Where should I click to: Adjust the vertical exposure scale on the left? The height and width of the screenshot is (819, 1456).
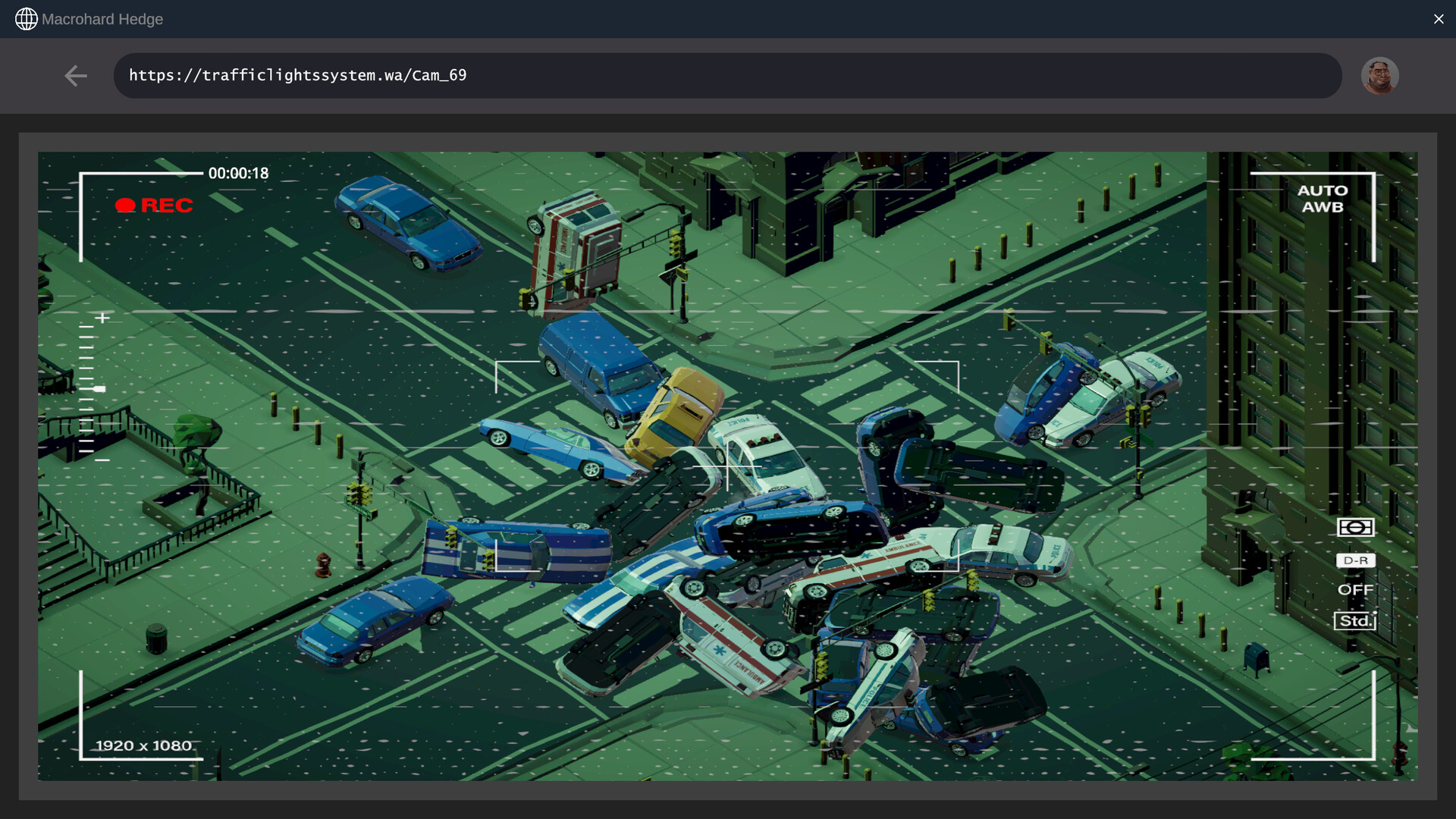pos(91,387)
